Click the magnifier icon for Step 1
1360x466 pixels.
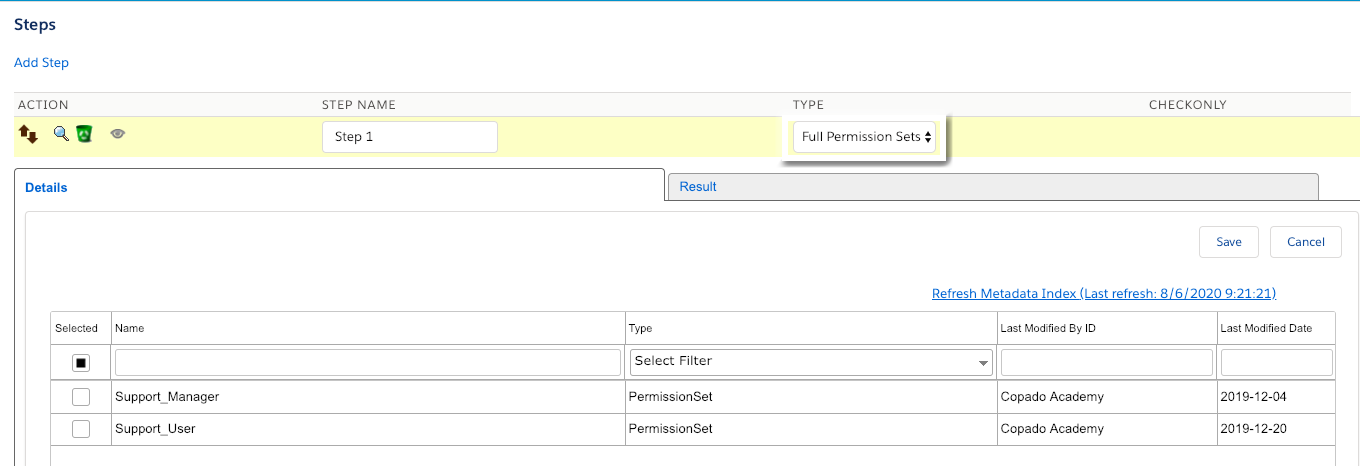click(61, 133)
